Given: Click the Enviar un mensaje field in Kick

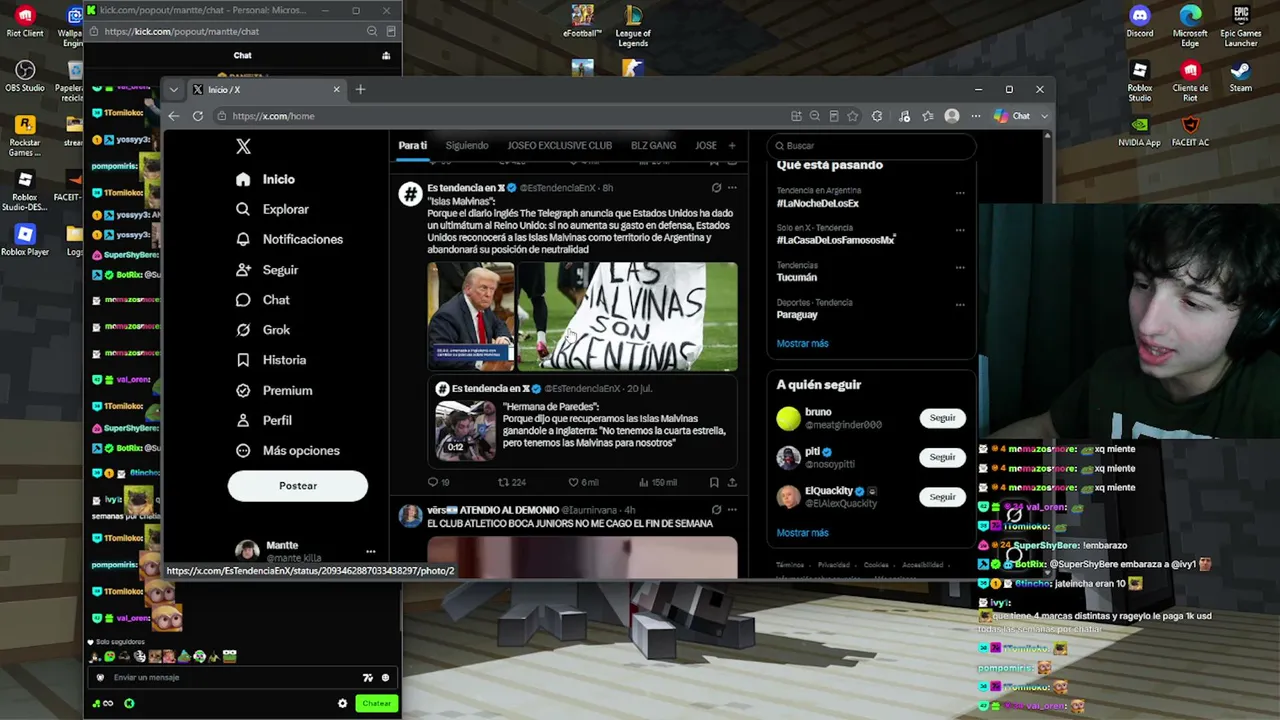Looking at the screenshot, I should click(x=244, y=677).
